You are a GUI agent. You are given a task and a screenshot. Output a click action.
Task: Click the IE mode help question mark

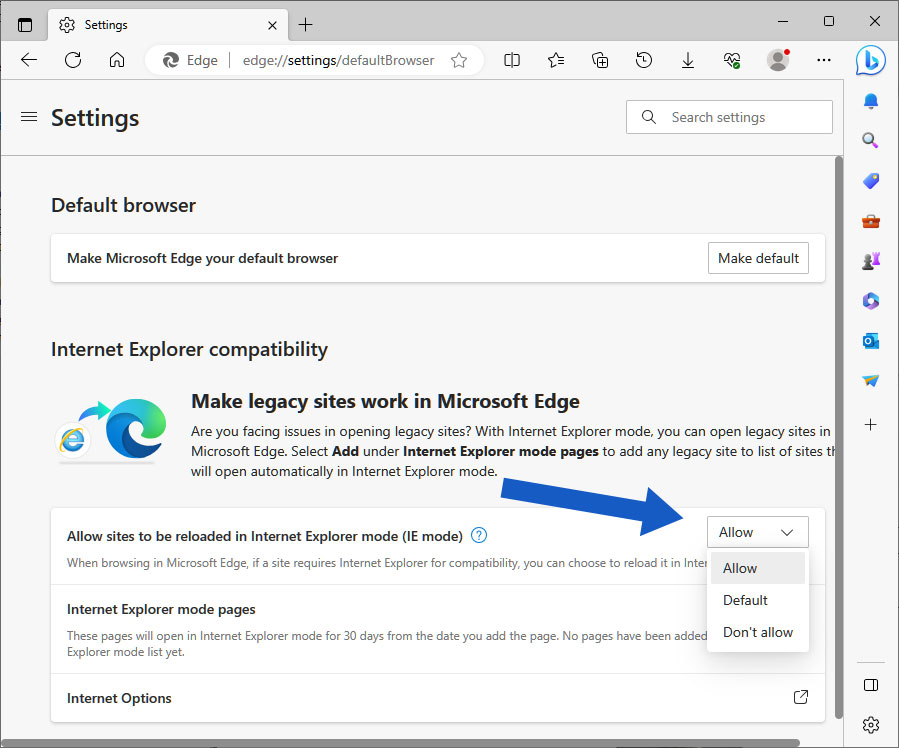click(479, 535)
